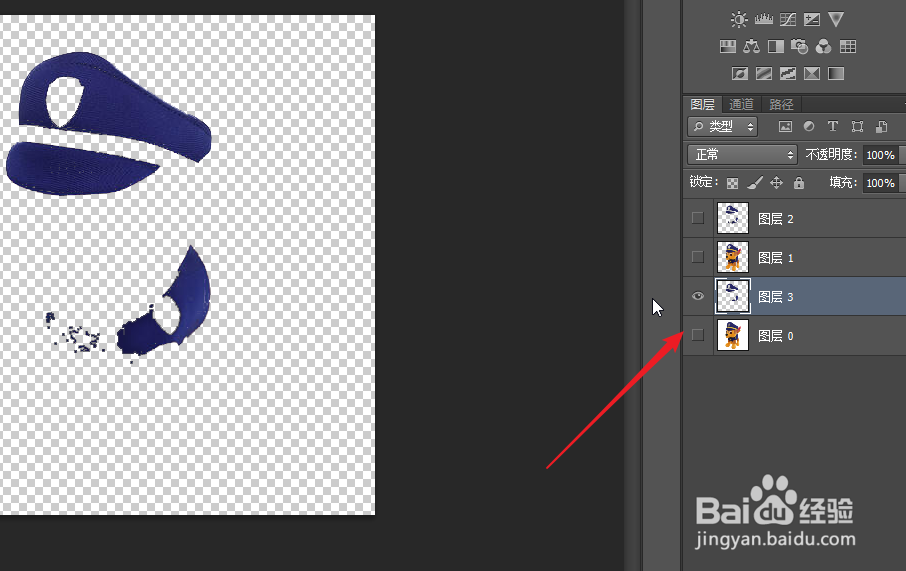Show 图层 0 visibility
This screenshot has height=571, width=906.
698,335
